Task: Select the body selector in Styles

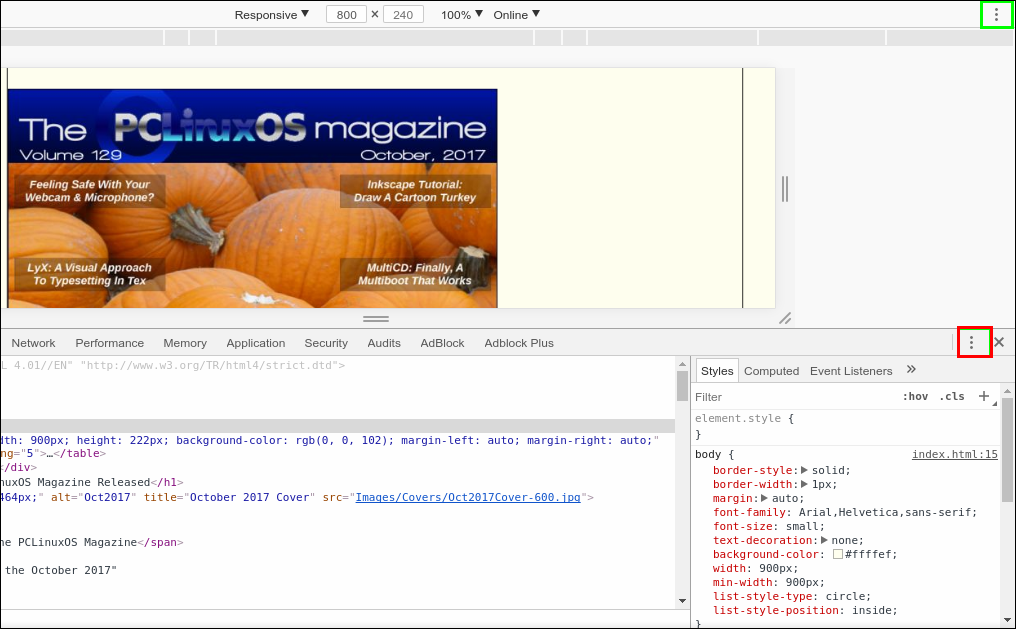Action: coord(708,454)
